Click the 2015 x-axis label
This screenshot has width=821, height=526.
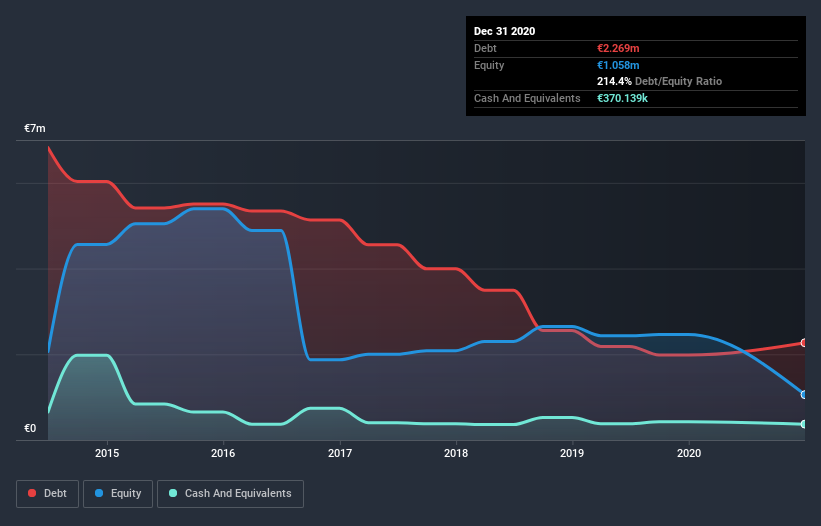click(107, 453)
